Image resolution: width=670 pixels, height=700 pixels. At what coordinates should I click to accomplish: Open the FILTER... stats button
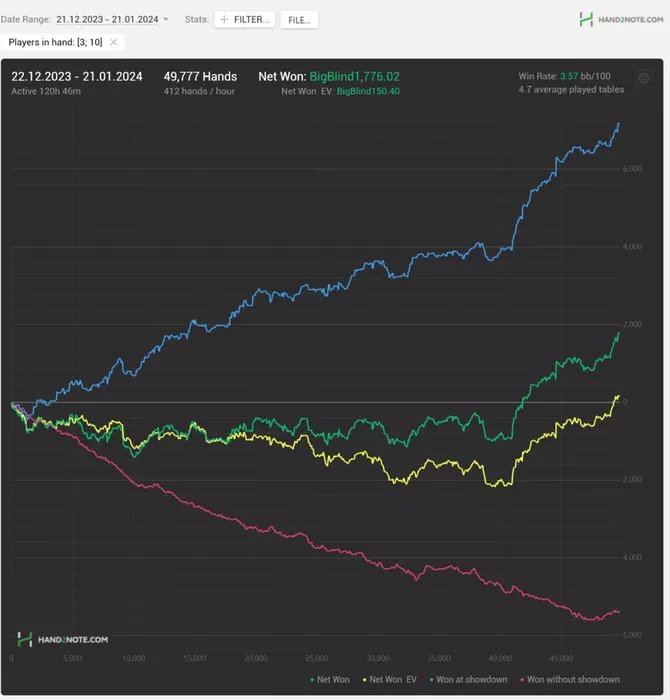point(245,20)
